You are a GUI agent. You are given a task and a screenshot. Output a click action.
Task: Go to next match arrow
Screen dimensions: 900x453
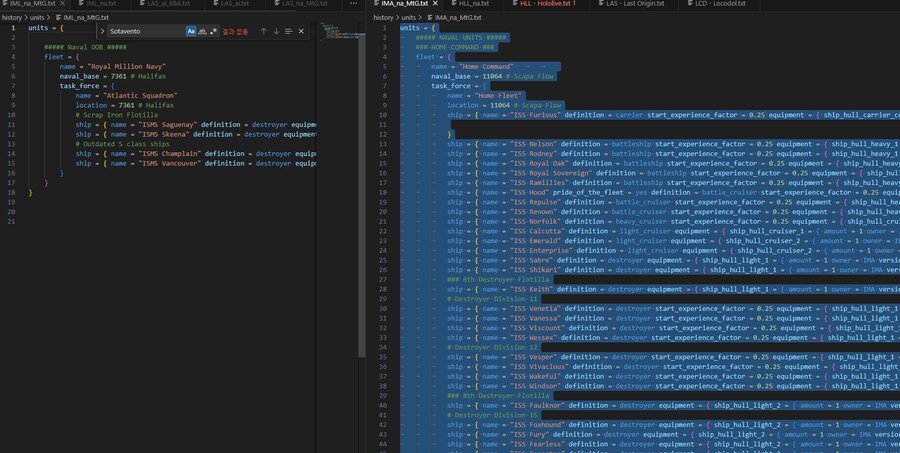[276, 31]
